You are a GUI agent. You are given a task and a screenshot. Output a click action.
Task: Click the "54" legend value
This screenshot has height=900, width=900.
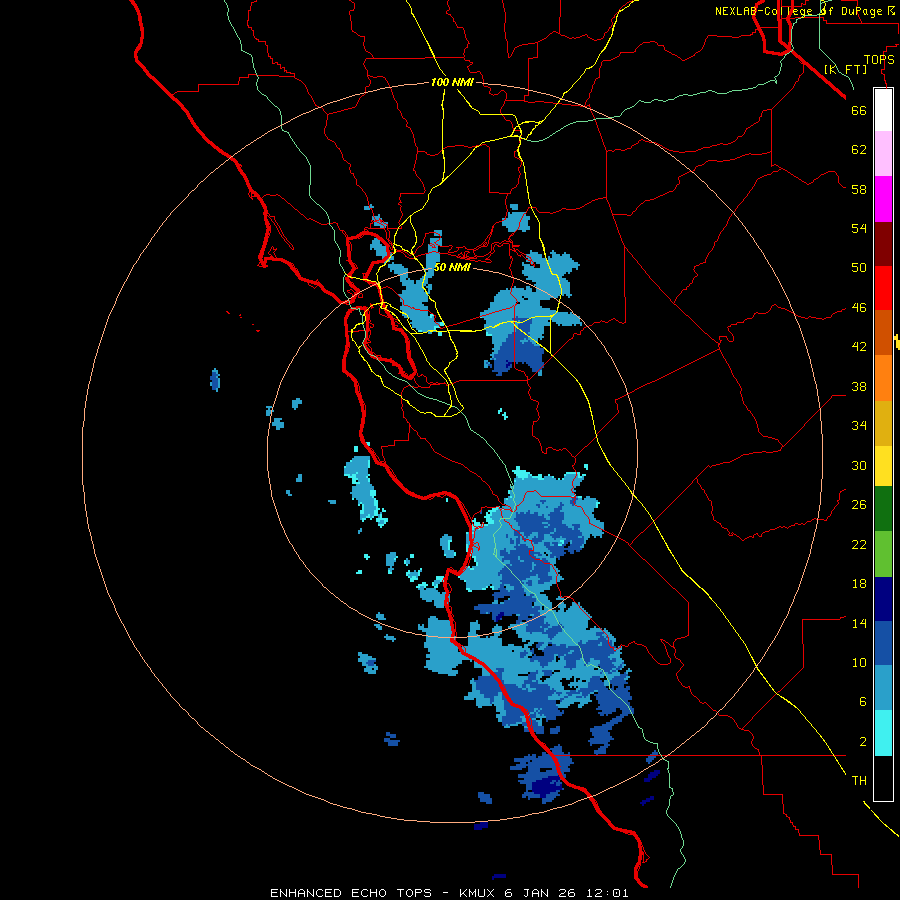[x=859, y=228]
